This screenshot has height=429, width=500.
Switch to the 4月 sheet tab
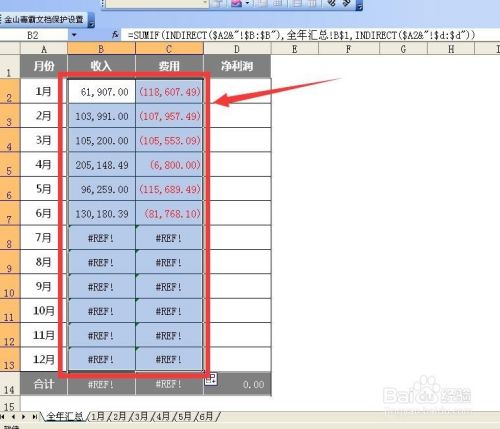point(163,416)
